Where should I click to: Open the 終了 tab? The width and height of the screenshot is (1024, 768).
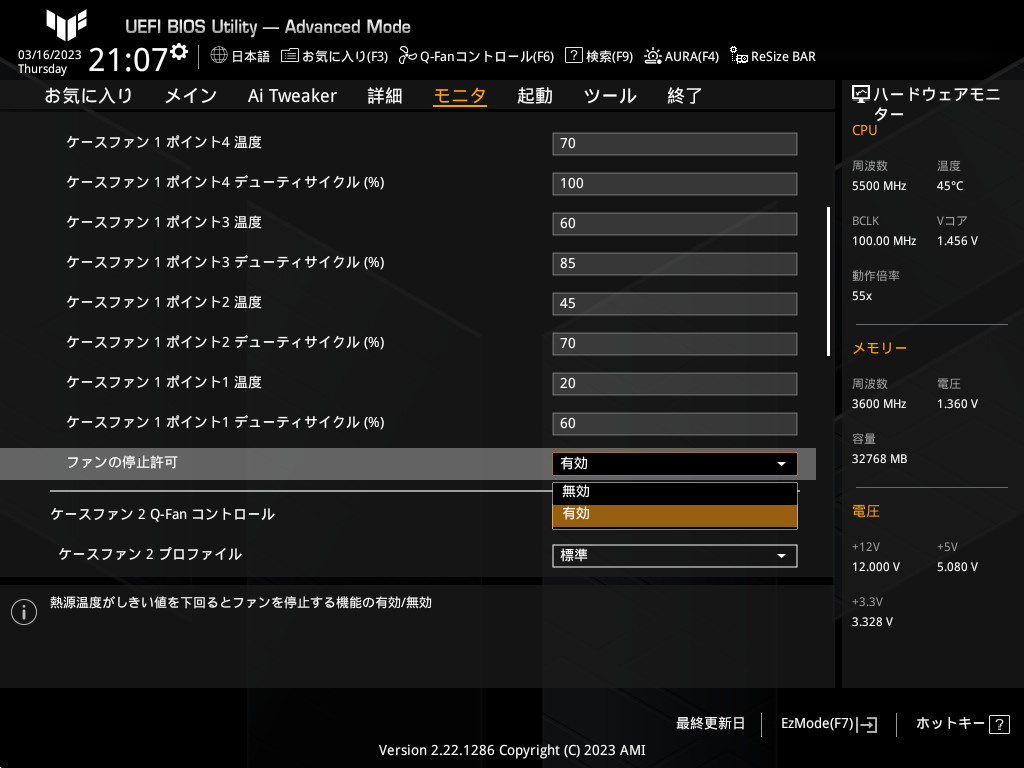tap(684, 96)
